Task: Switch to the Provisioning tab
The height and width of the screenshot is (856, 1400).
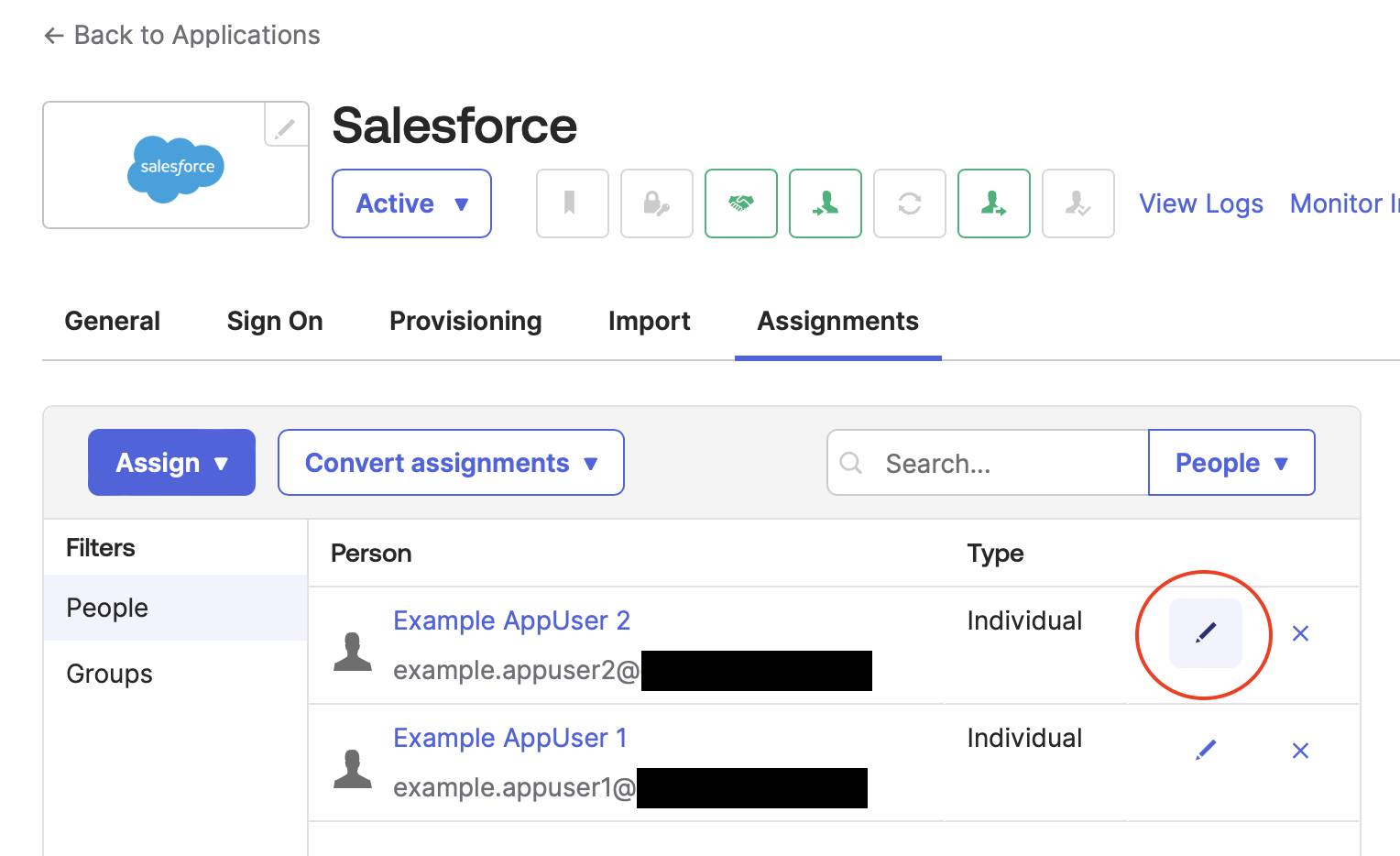Action: [465, 322]
